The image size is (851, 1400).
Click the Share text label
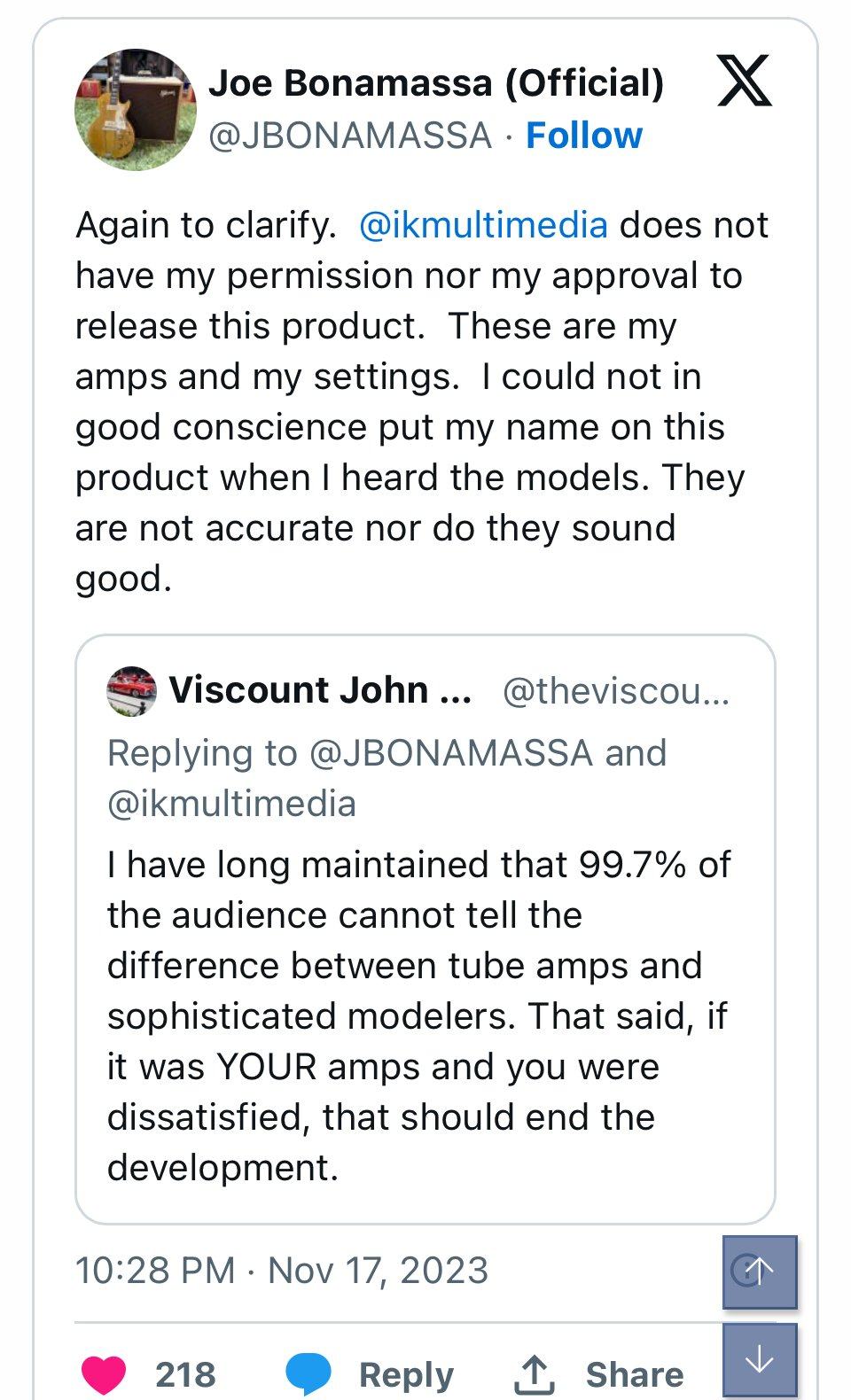[634, 1374]
